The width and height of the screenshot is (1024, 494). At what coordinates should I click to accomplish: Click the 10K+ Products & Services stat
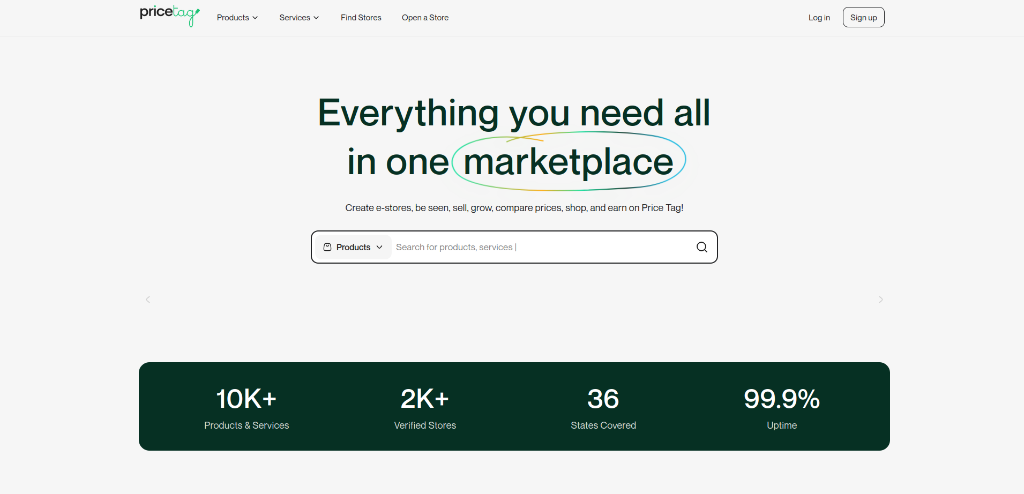coord(246,408)
